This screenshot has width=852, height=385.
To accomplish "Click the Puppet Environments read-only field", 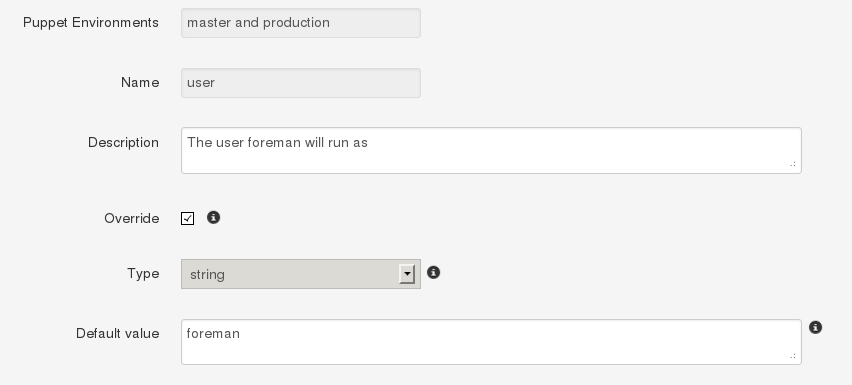I will pos(300,23).
